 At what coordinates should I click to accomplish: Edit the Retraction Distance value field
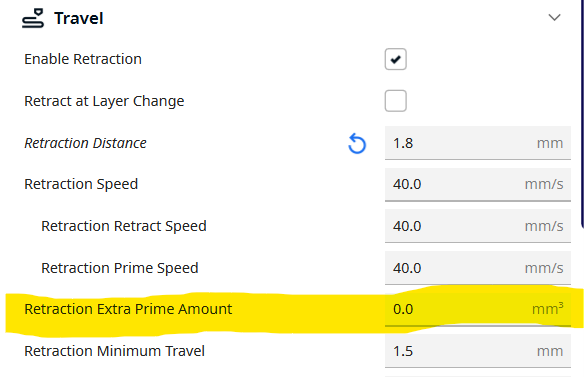coord(478,143)
